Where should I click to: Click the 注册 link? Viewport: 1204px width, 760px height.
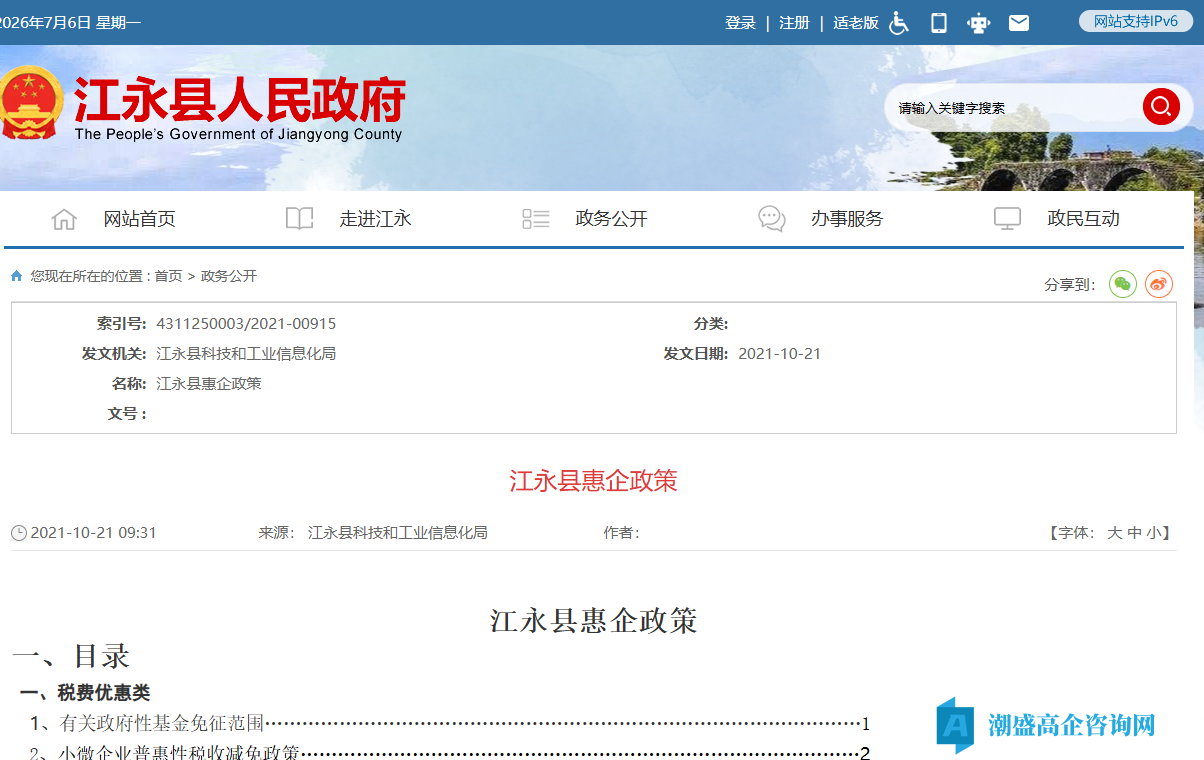tap(795, 22)
